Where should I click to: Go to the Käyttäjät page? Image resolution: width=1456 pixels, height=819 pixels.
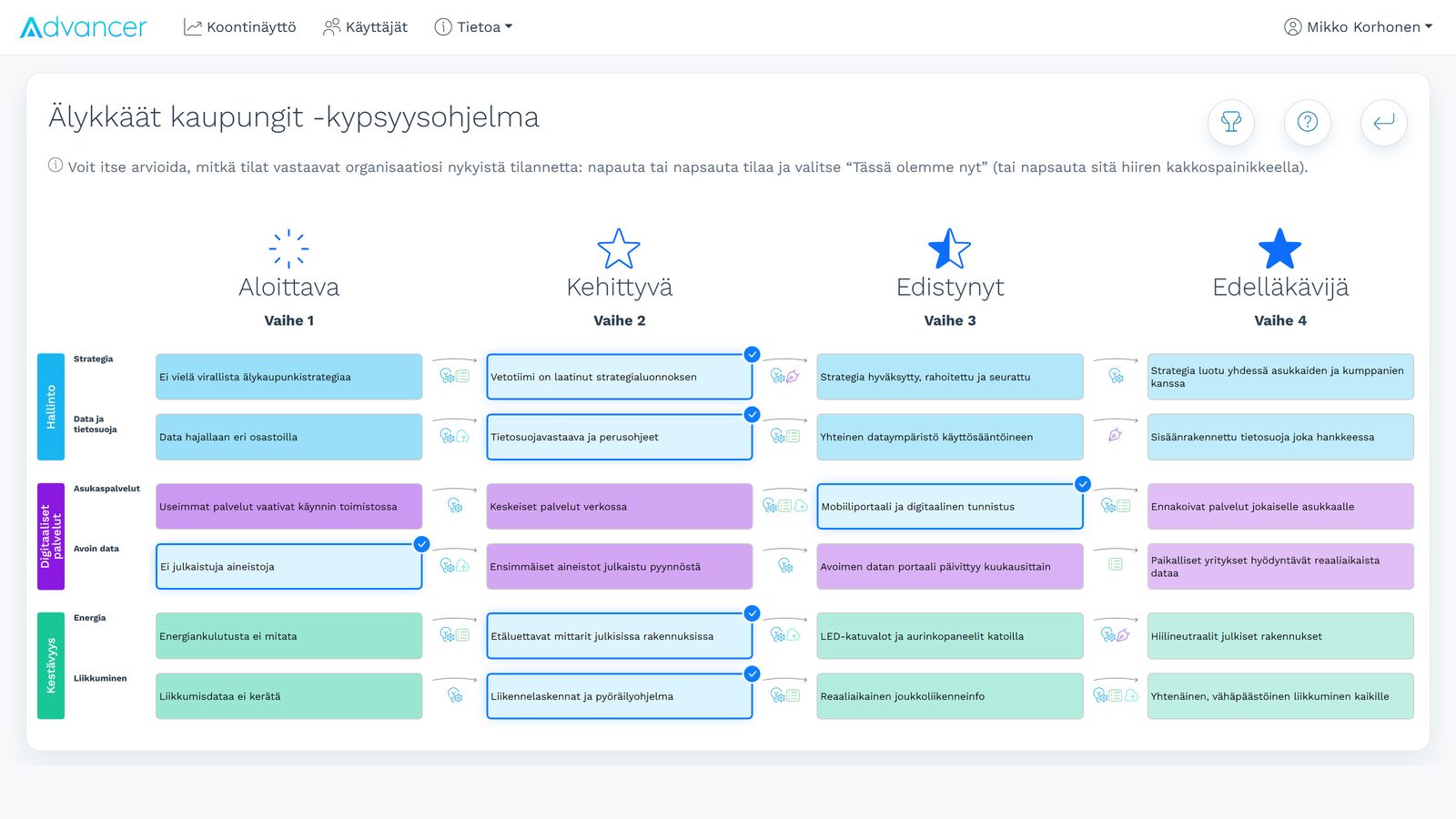365,27
